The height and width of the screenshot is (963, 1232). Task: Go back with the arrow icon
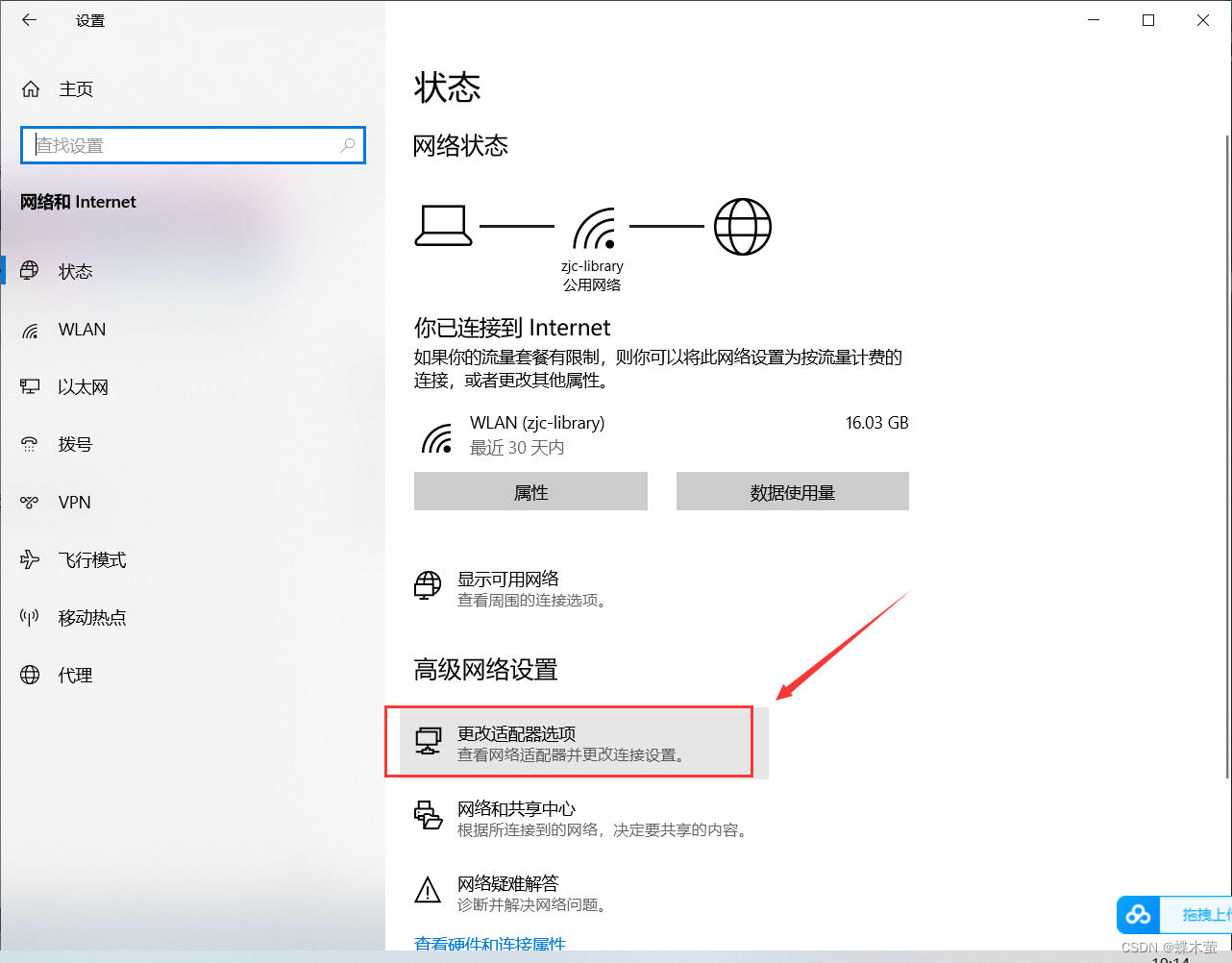coord(30,20)
